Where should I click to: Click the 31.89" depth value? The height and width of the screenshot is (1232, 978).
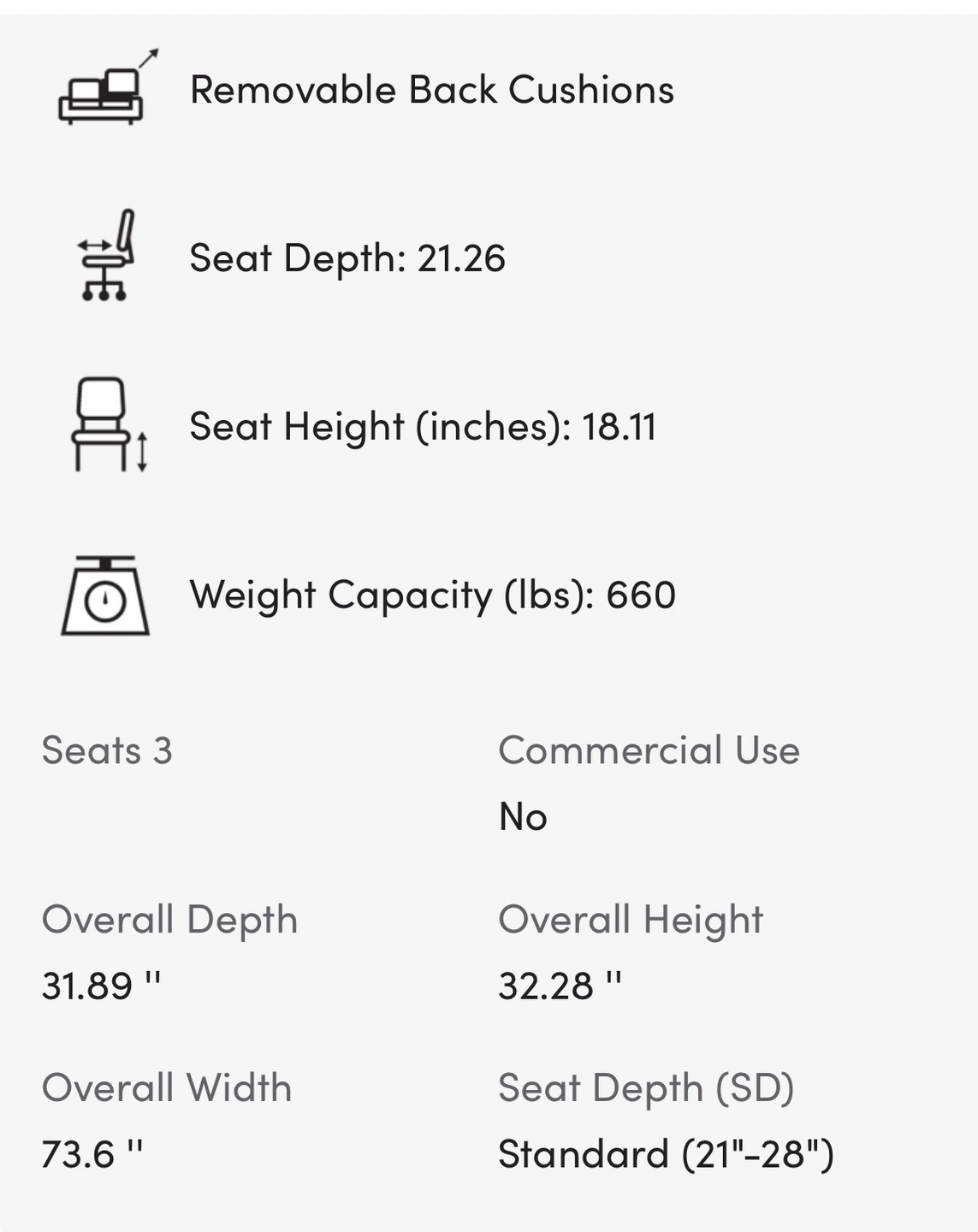101,986
